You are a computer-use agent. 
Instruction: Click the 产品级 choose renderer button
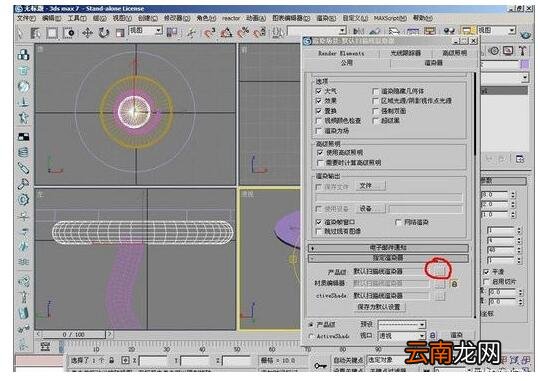click(440, 272)
